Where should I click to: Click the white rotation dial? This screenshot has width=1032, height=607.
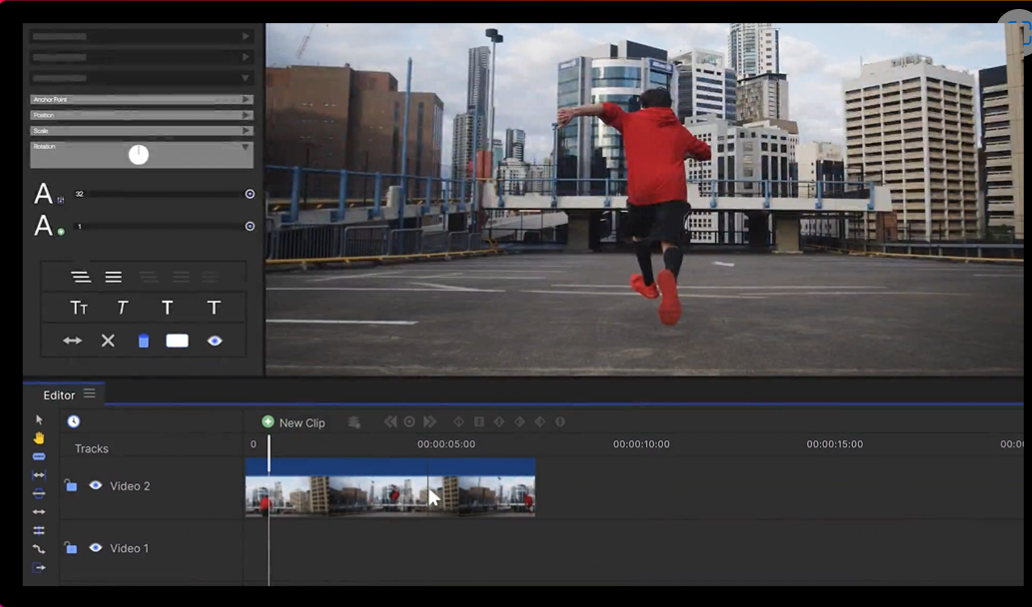pos(138,155)
